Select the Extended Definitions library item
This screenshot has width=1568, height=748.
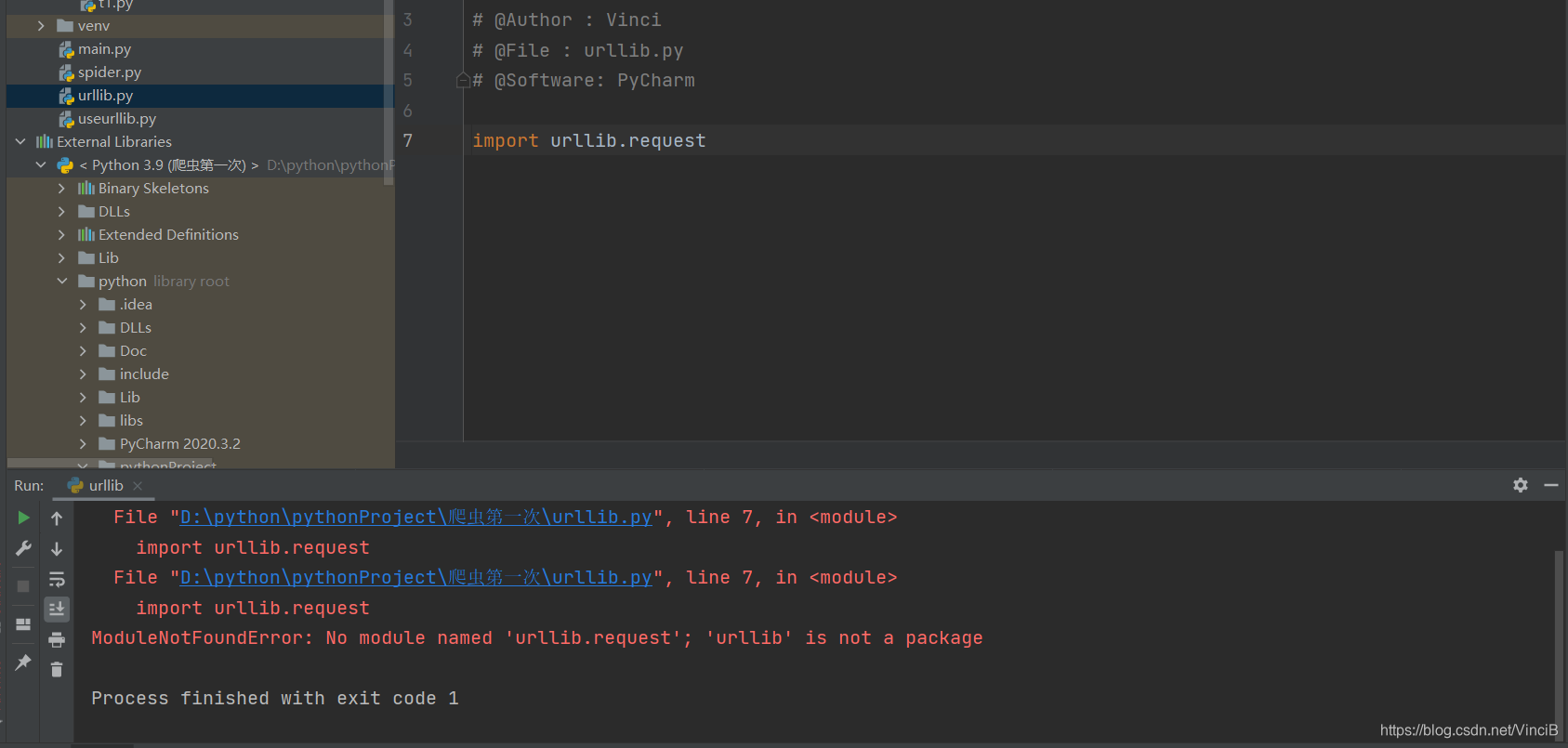[168, 235]
